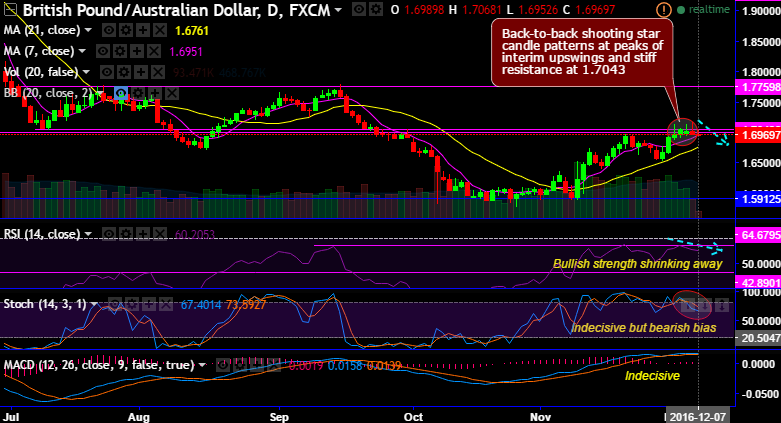781x423 pixels.
Task: Expand Stoch (14, 3, 1) dropdown arrow
Action: [94, 304]
